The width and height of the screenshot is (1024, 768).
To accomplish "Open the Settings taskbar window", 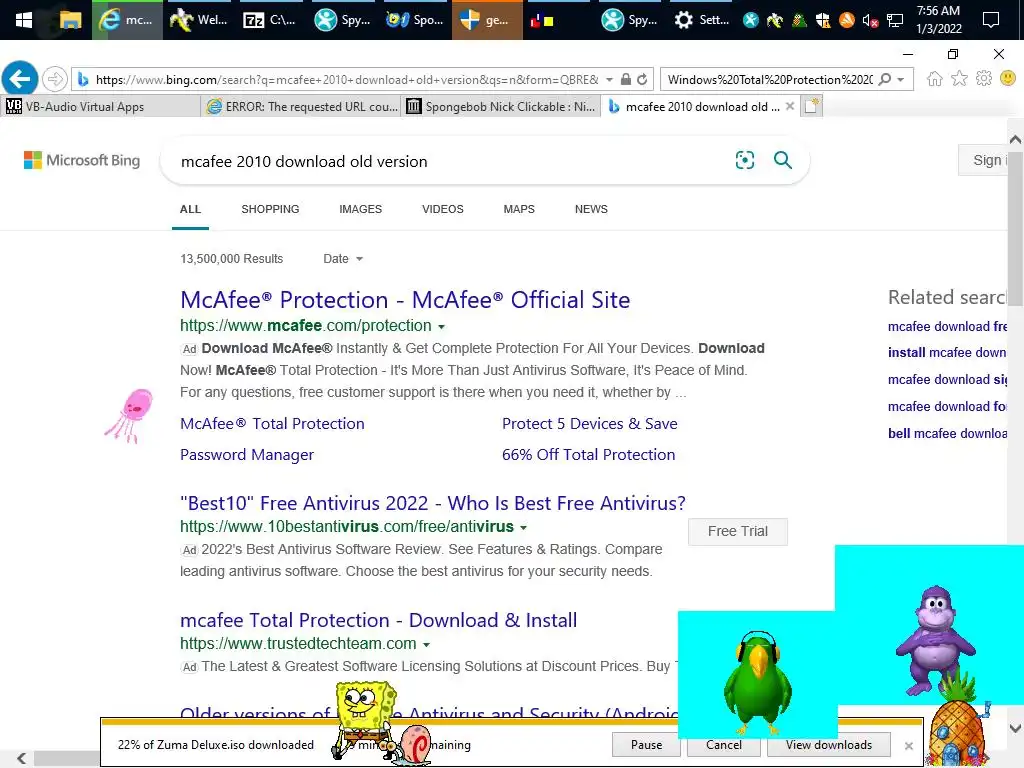I will tap(702, 20).
